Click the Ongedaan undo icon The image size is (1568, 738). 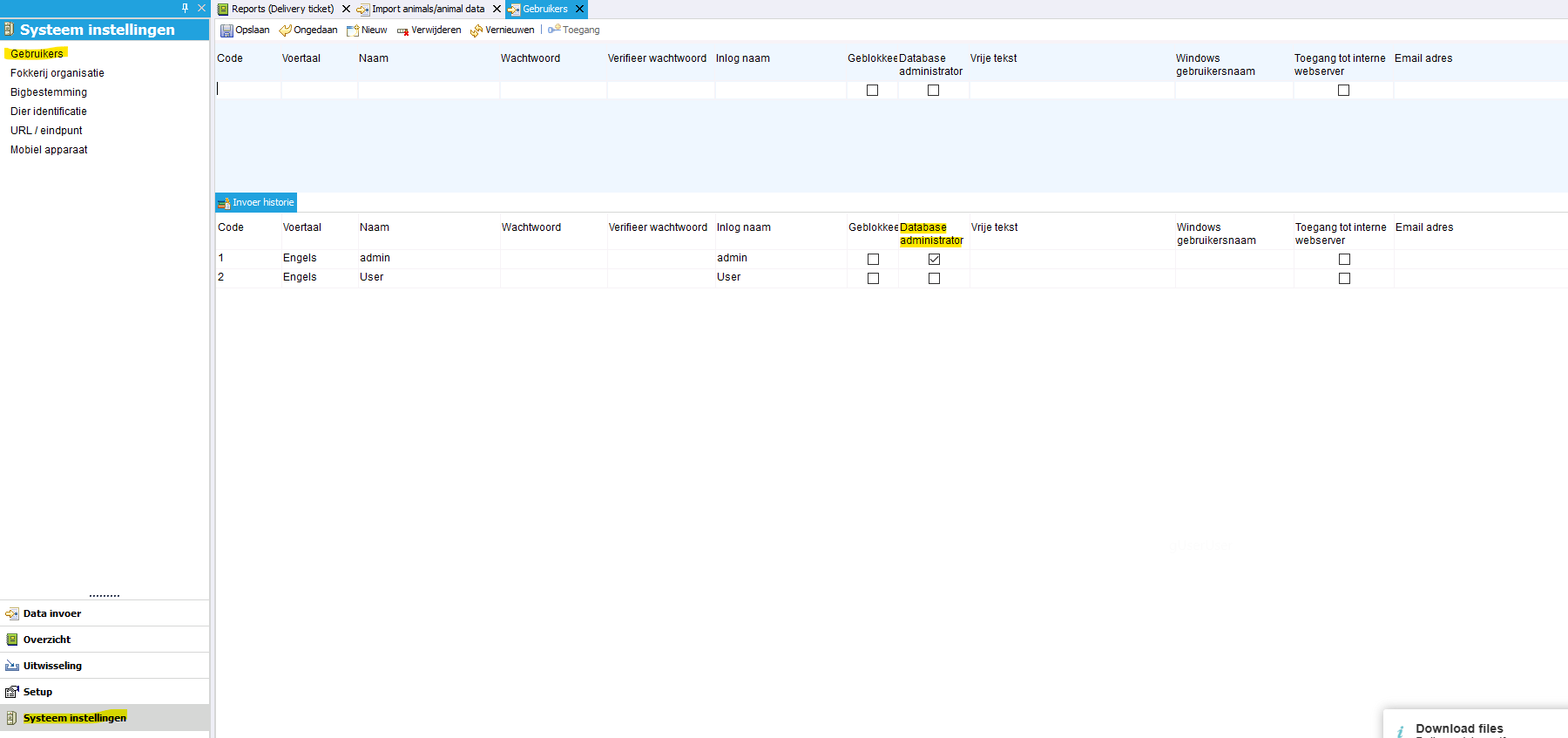click(285, 30)
